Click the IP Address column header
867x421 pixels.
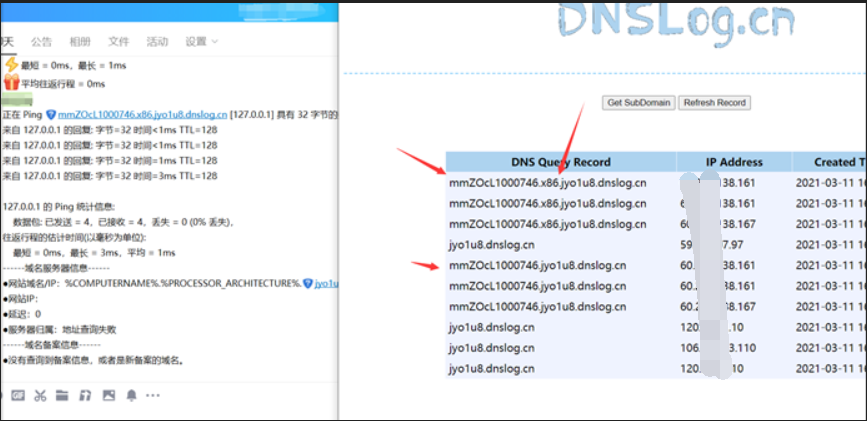point(733,162)
